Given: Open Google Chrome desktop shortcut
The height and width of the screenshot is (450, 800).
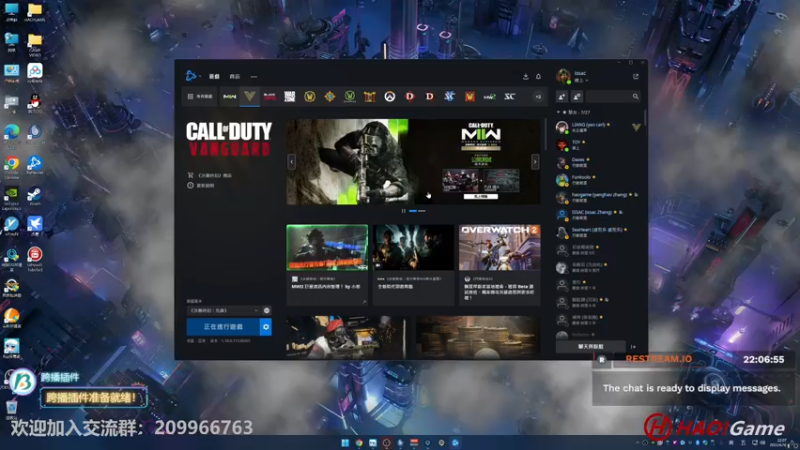Looking at the screenshot, I should [11, 167].
